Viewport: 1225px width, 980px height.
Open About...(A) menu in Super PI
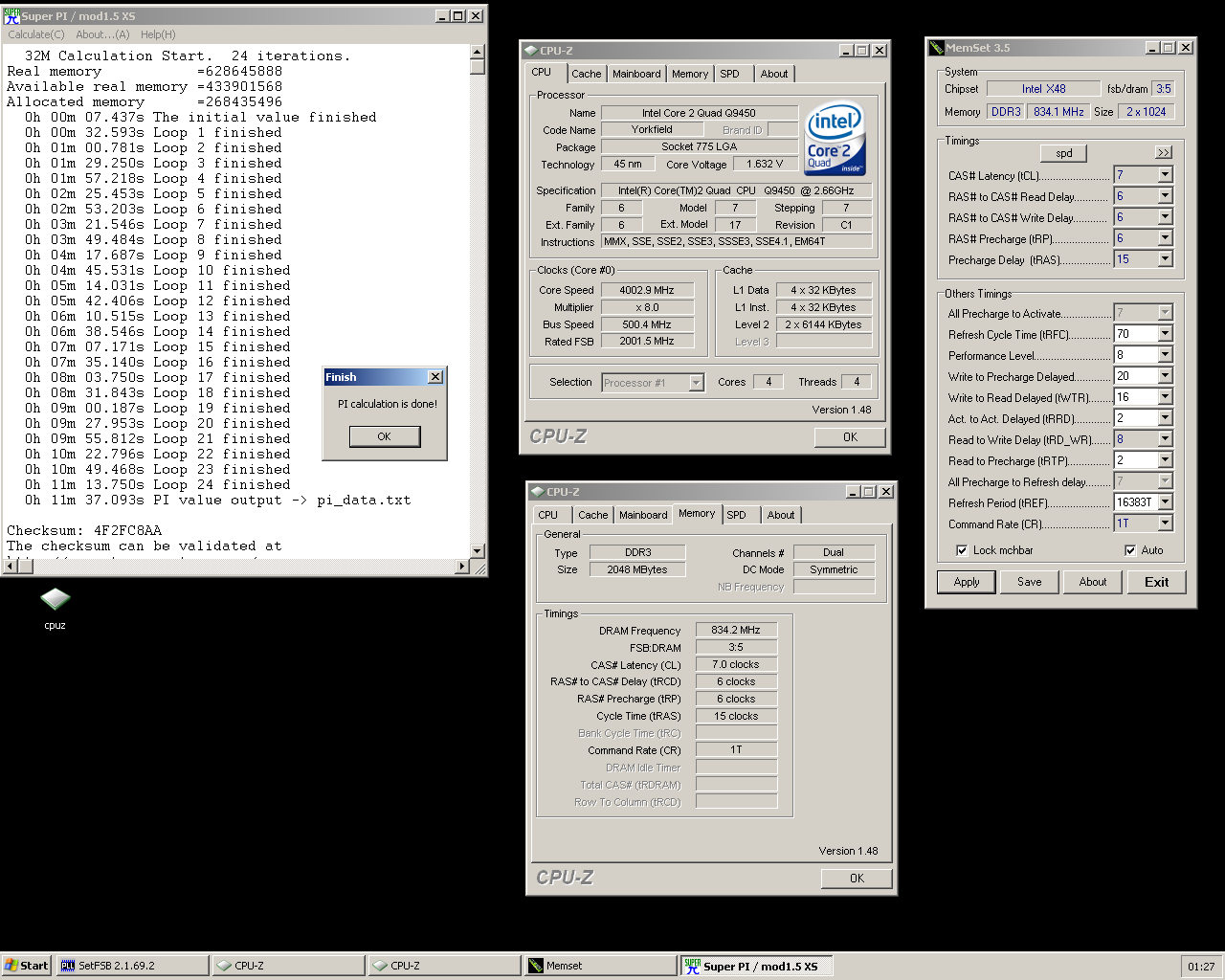tap(102, 34)
